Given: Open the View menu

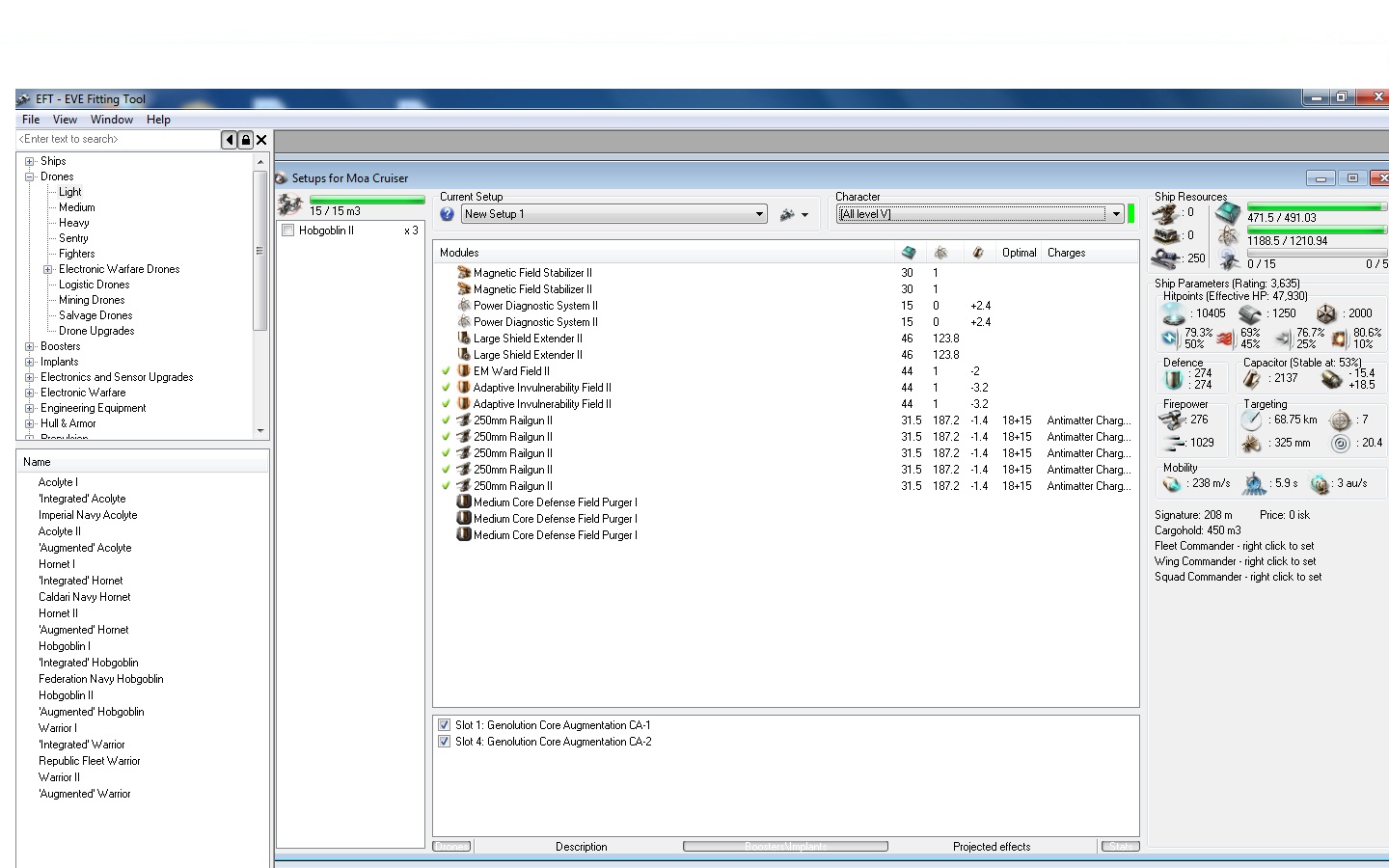Looking at the screenshot, I should [65, 120].
